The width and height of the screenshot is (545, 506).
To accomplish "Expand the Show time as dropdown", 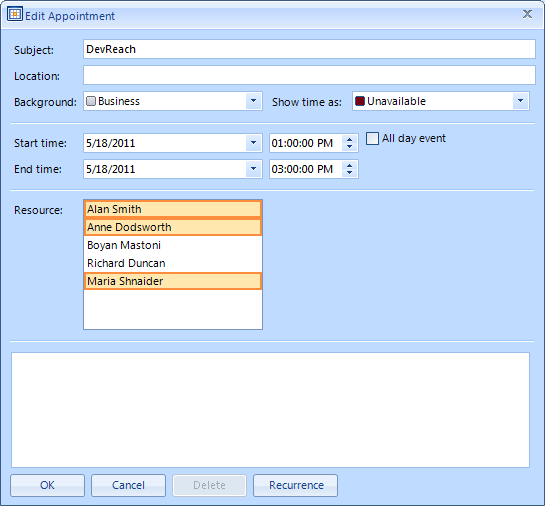I will 520,101.
